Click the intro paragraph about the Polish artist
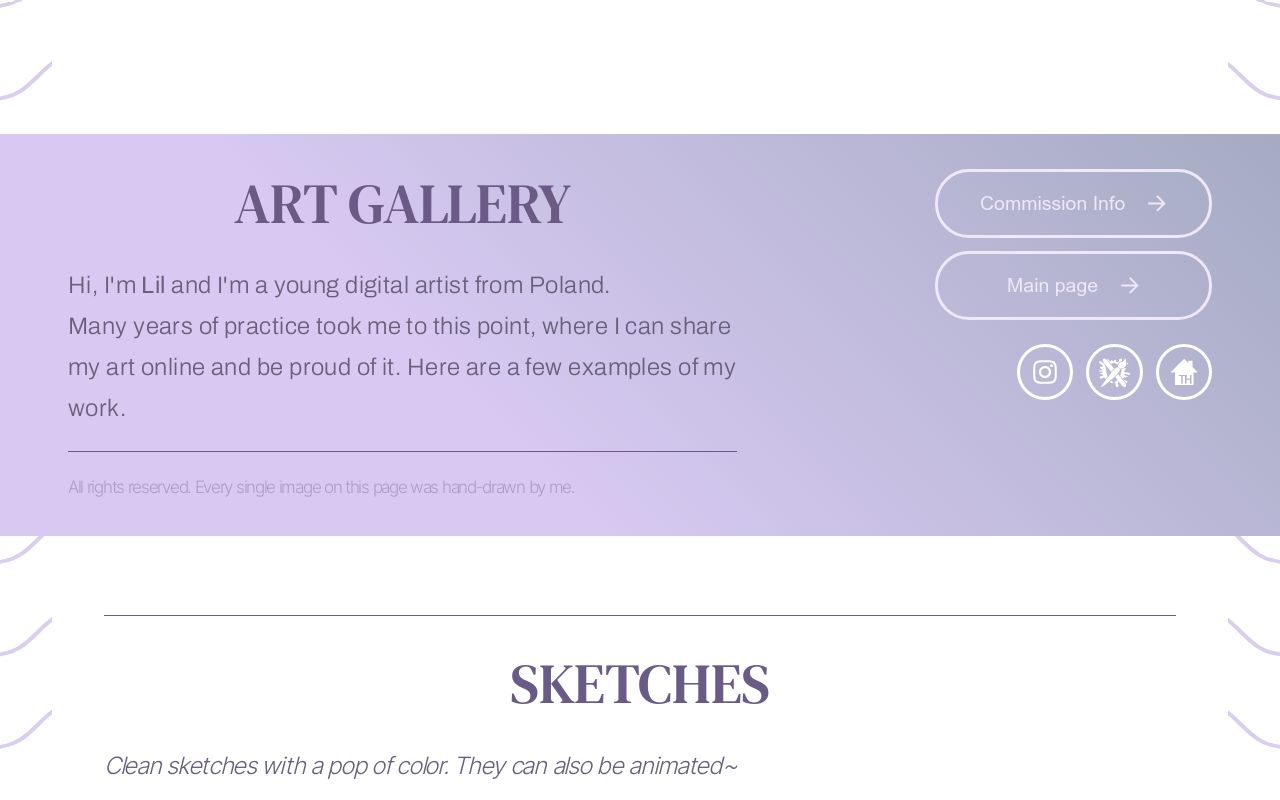Screen dimensions: 1280x800 coord(400,346)
